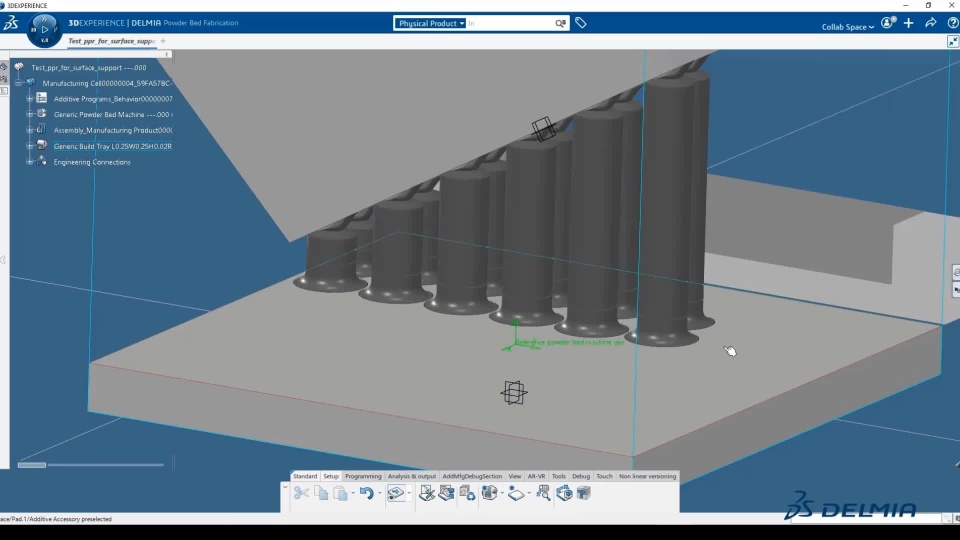Select Generic Powder Bed Machine tree item
Screen dimensions: 960x540
coord(111,114)
